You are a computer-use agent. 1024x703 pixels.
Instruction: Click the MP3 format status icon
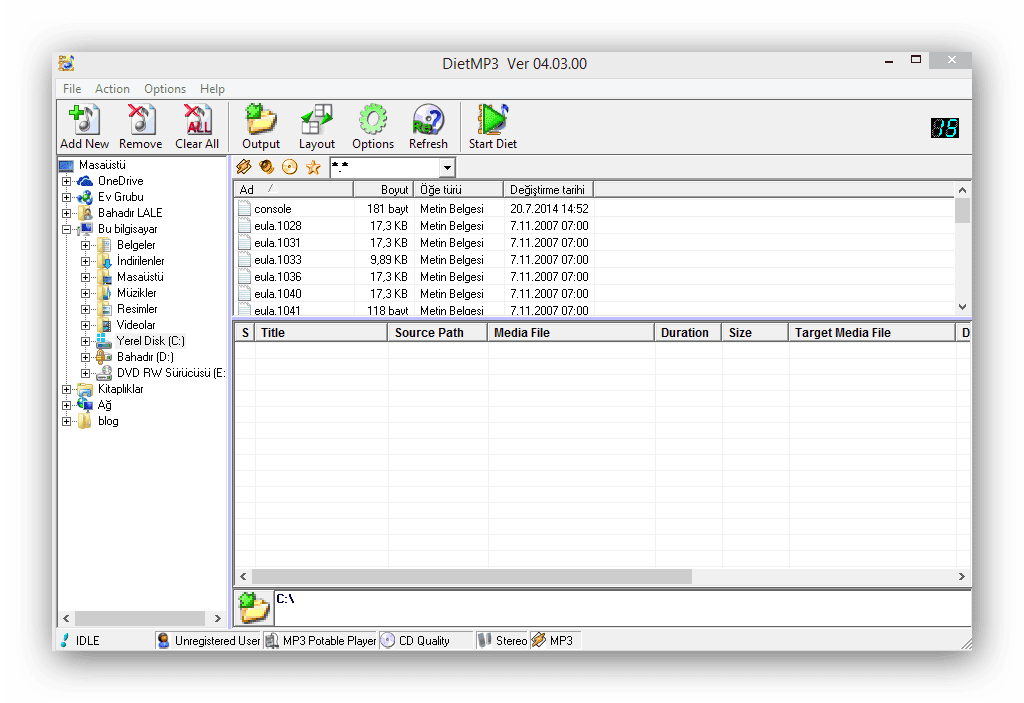point(539,640)
